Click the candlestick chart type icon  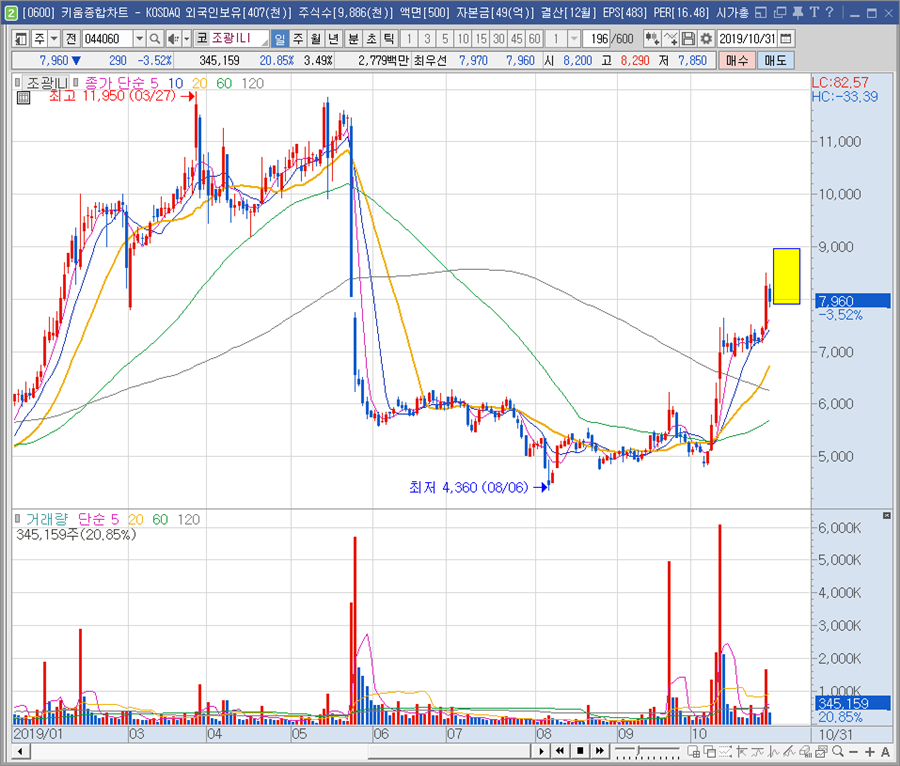pyautogui.click(x=652, y=39)
